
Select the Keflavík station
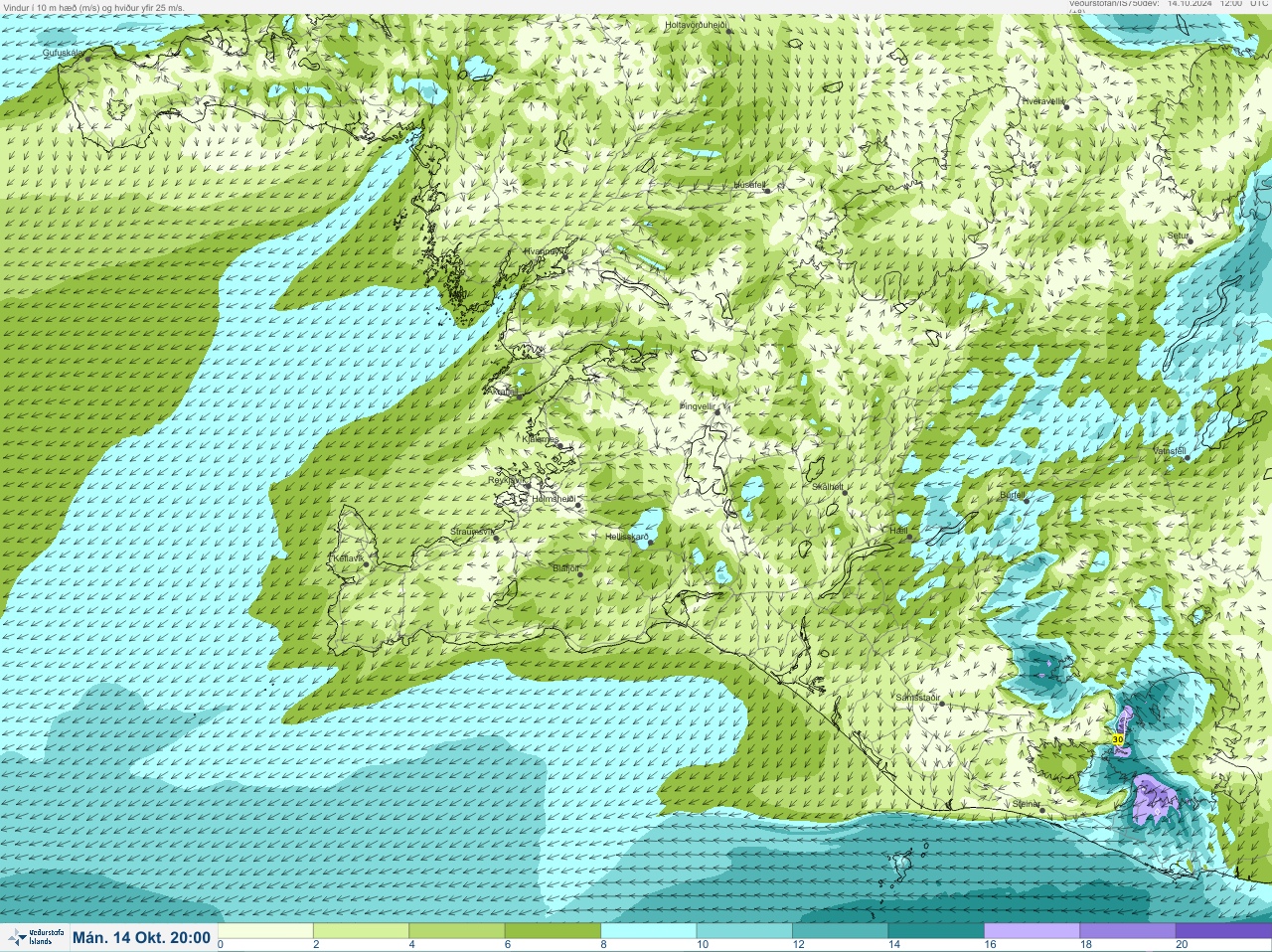pyautogui.click(x=366, y=564)
